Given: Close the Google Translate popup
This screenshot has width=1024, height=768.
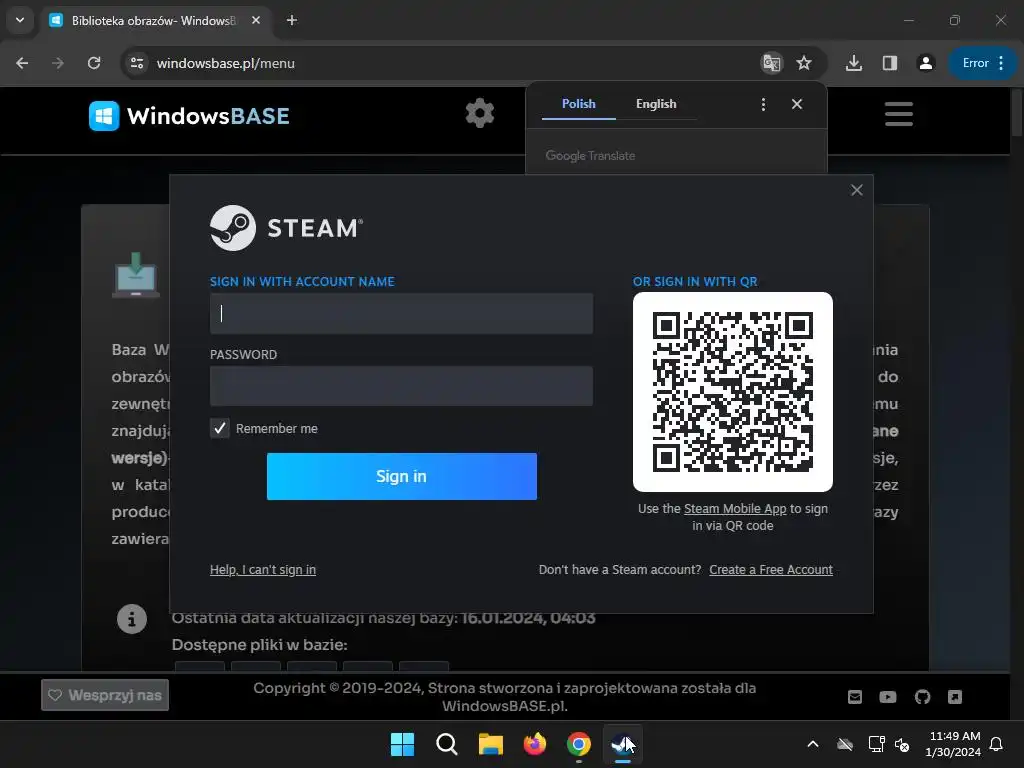Looking at the screenshot, I should pos(797,104).
